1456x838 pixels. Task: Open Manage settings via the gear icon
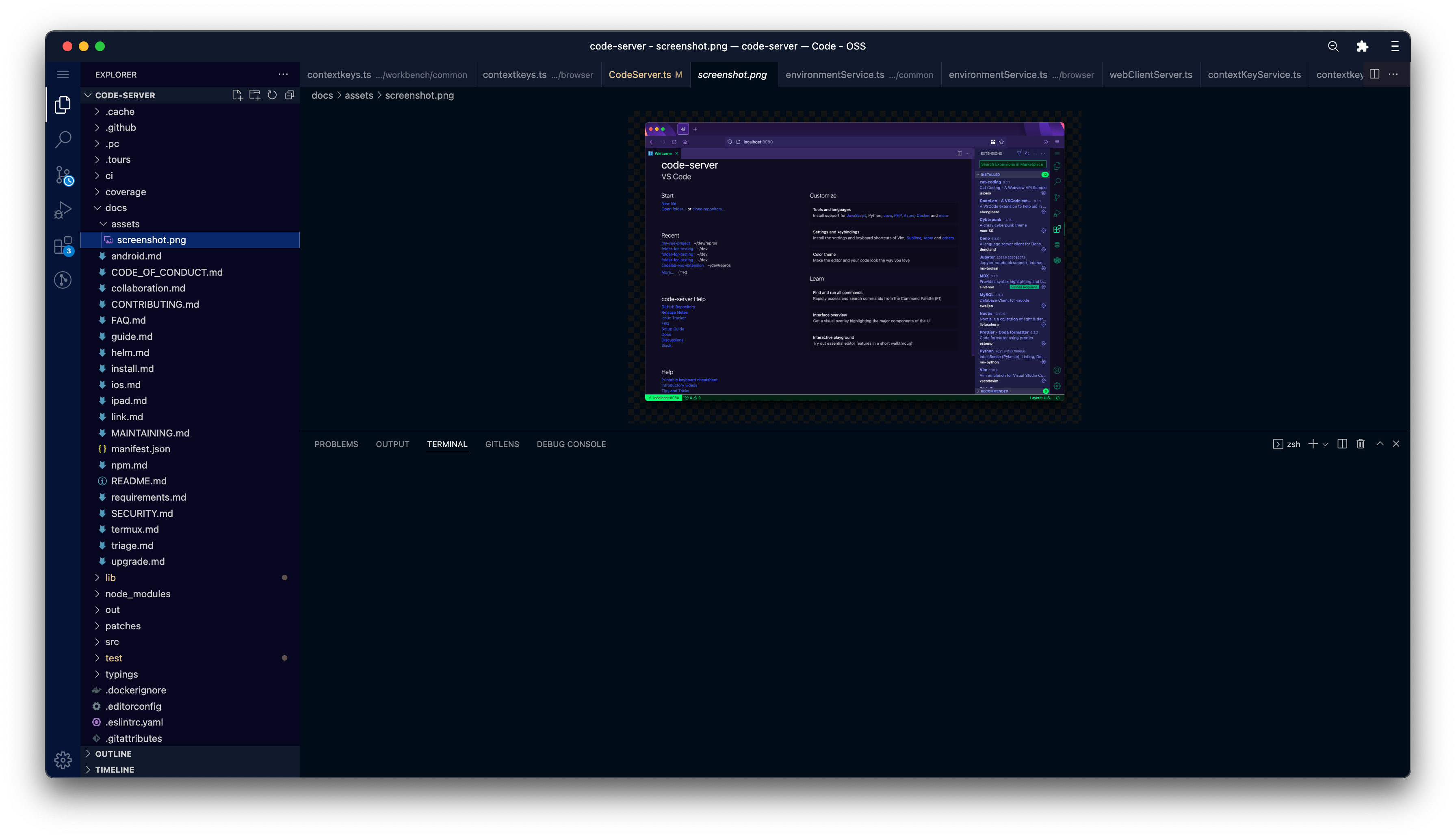point(63,760)
